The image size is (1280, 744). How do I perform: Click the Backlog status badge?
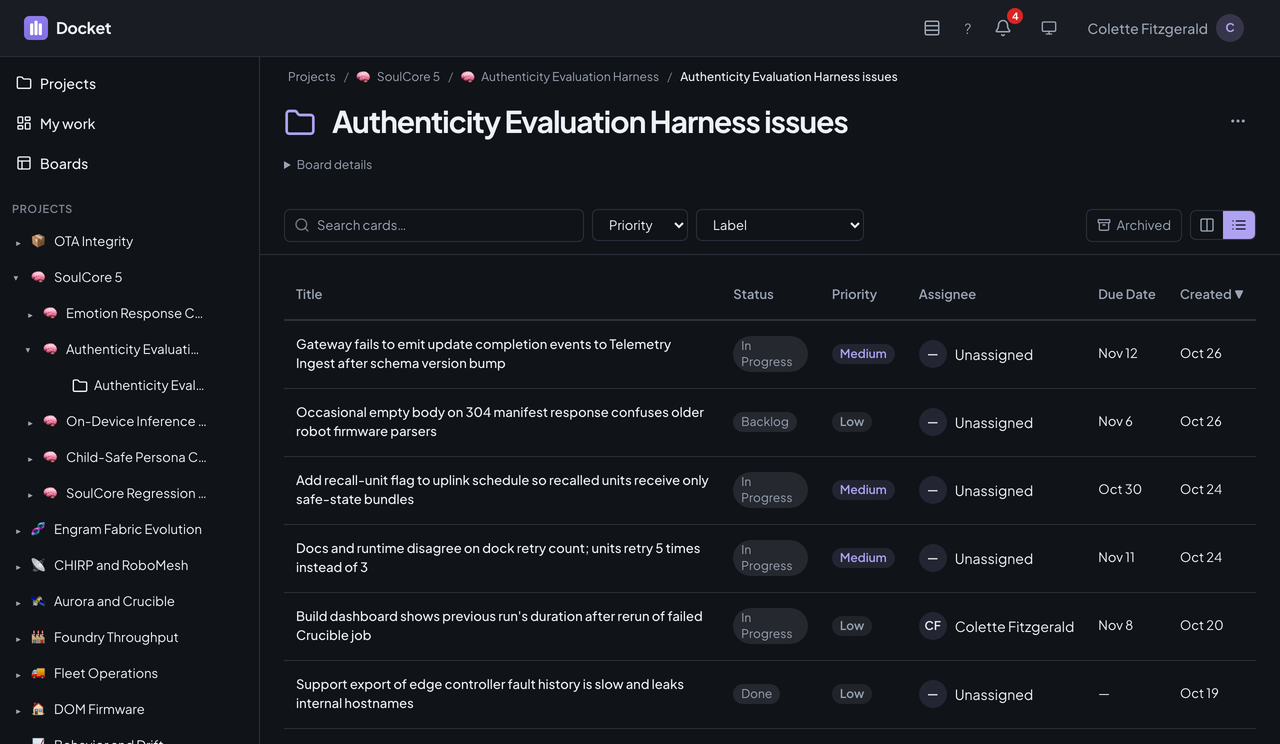click(765, 422)
